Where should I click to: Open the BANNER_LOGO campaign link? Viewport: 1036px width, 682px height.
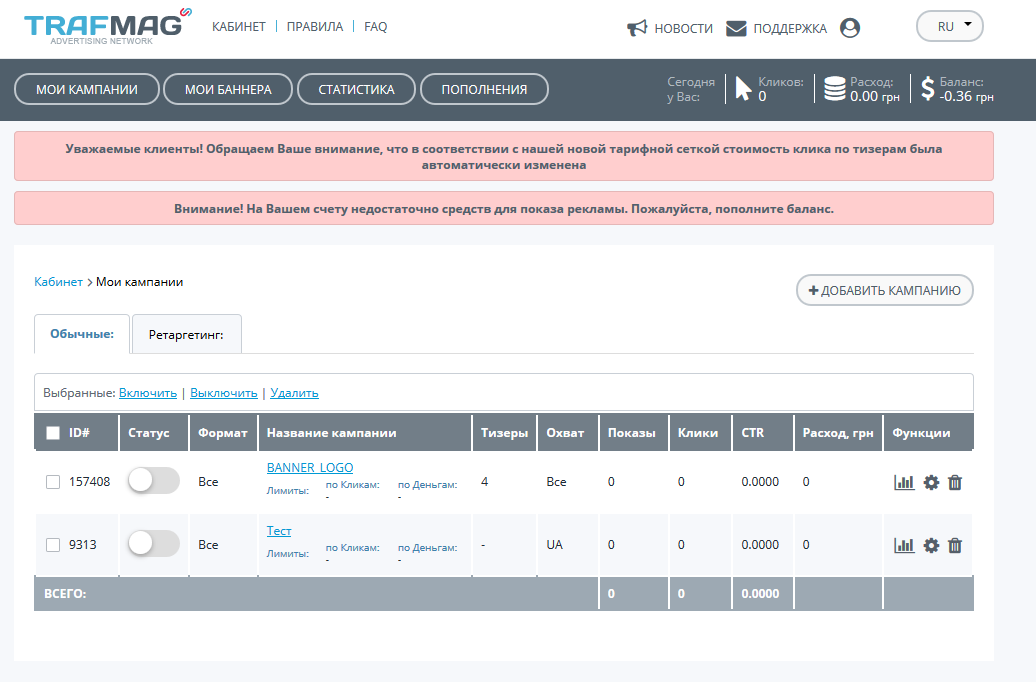309,467
